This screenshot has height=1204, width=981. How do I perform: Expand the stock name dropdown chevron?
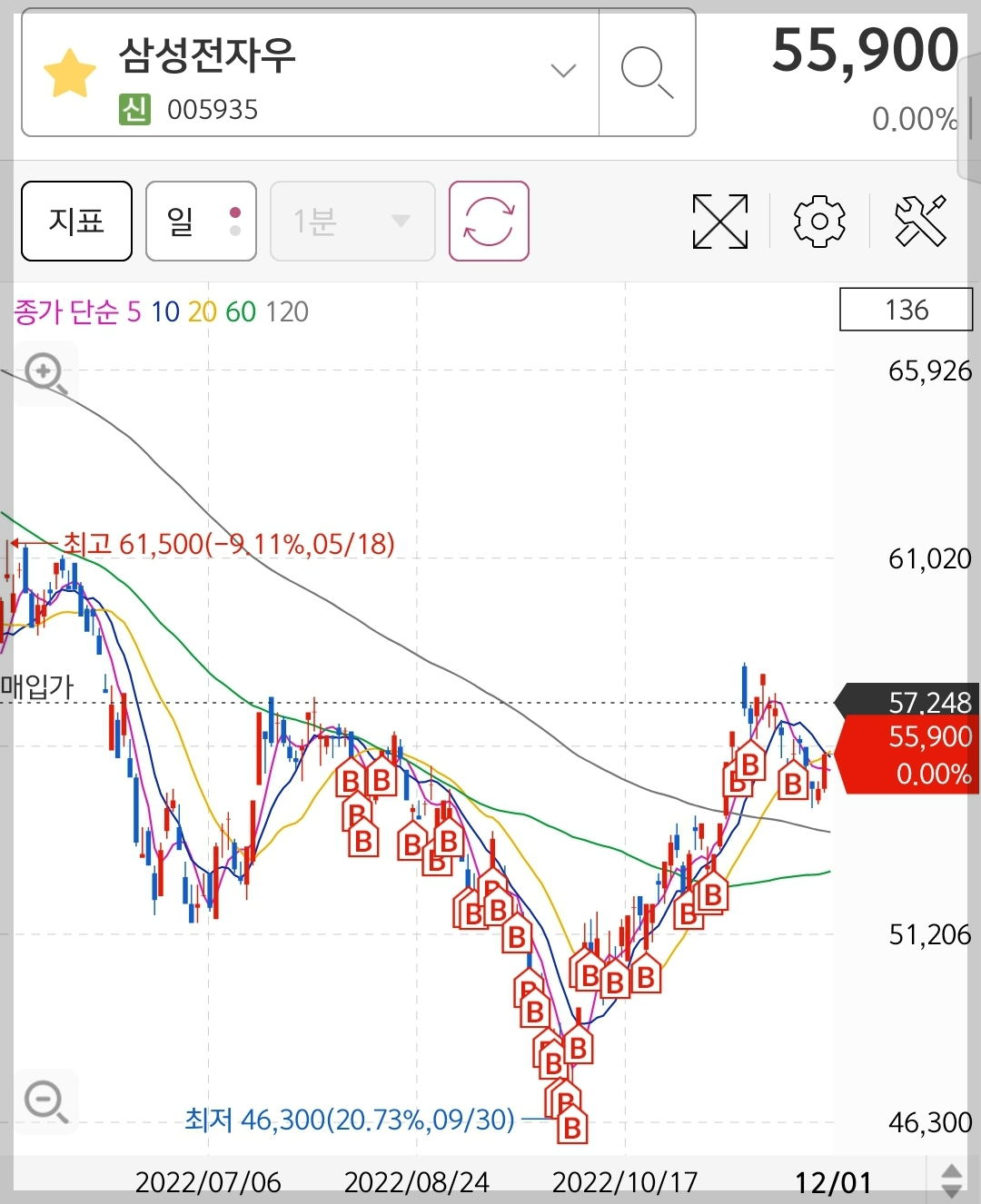[x=563, y=71]
